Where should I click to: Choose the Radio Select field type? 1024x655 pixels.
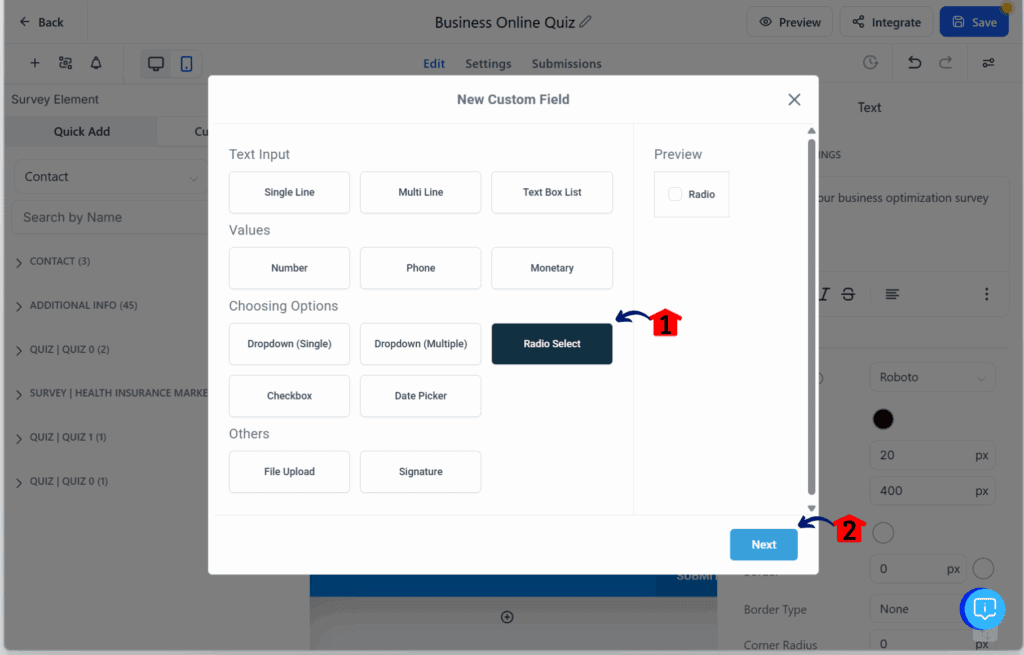point(552,343)
